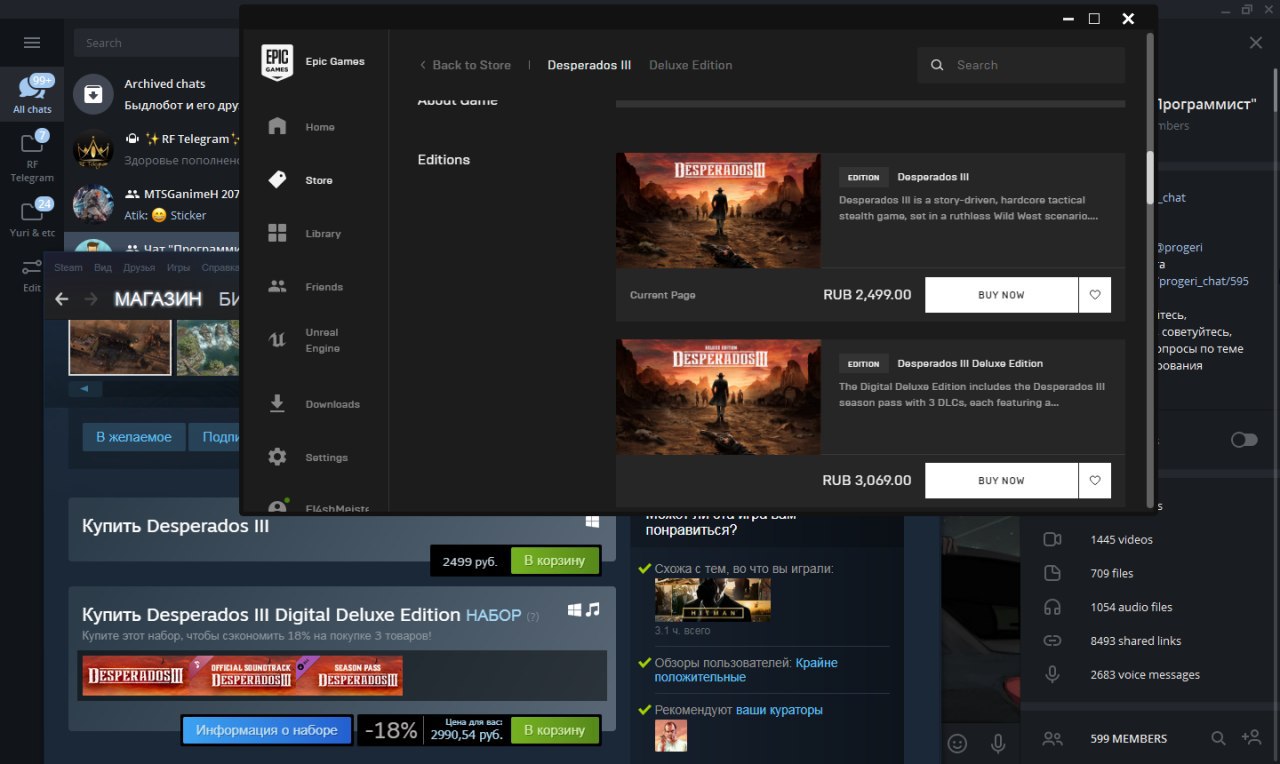The height and width of the screenshot is (764, 1280).
Task: Open Steam menu in Steam window
Action: 68,268
